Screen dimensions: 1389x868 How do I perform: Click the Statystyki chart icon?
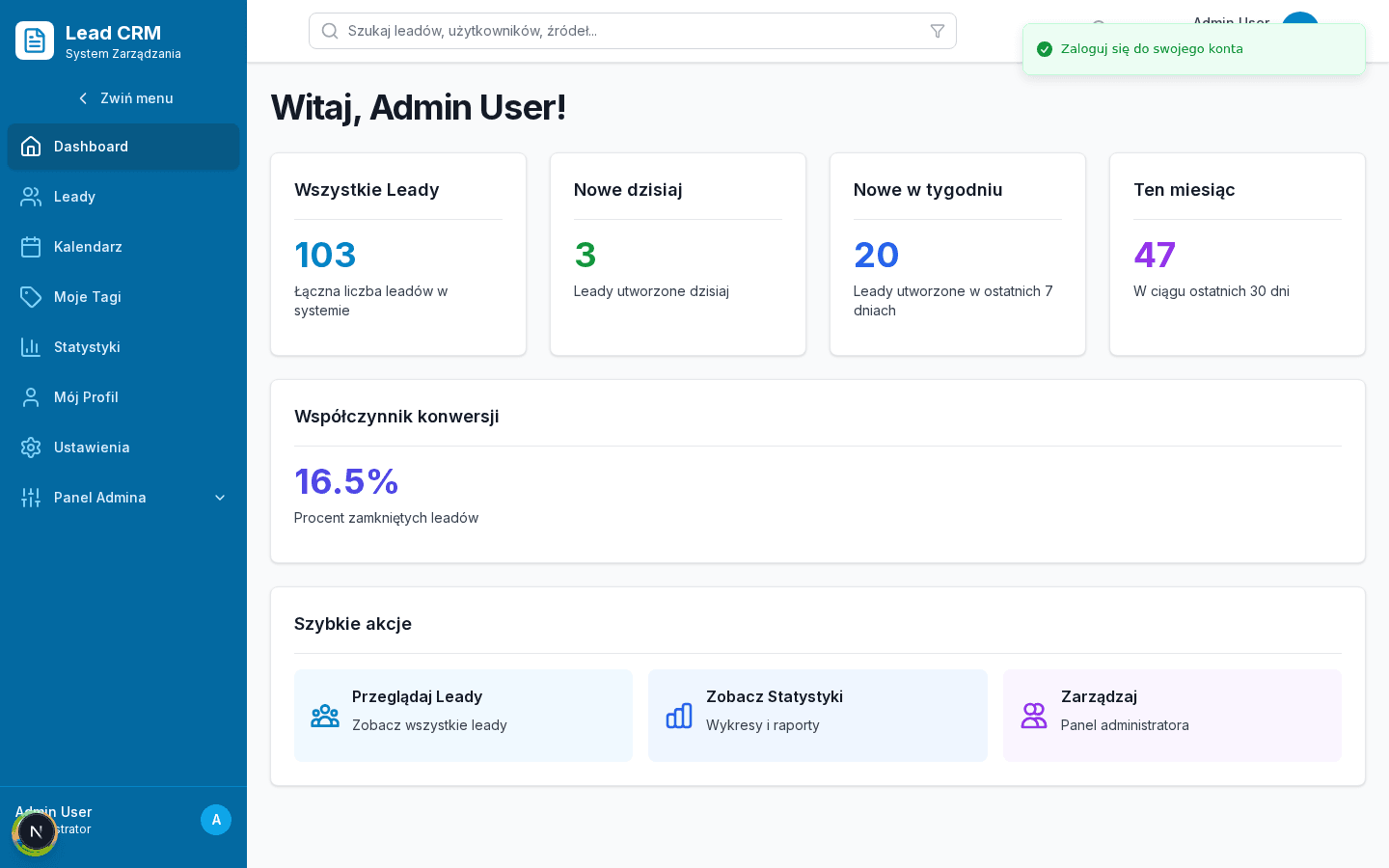pyautogui.click(x=31, y=347)
